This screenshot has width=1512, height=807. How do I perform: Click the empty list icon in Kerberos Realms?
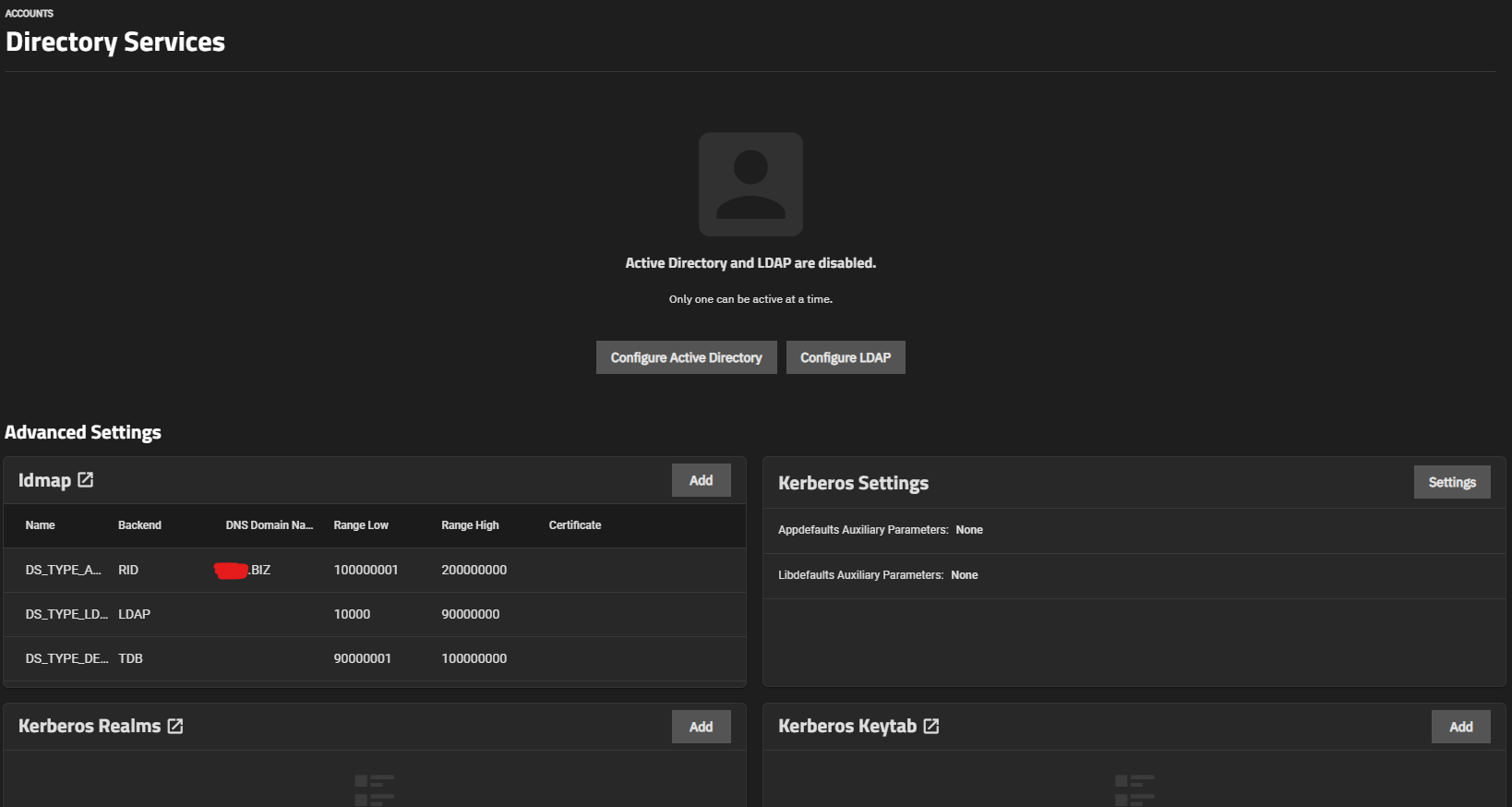[x=374, y=789]
